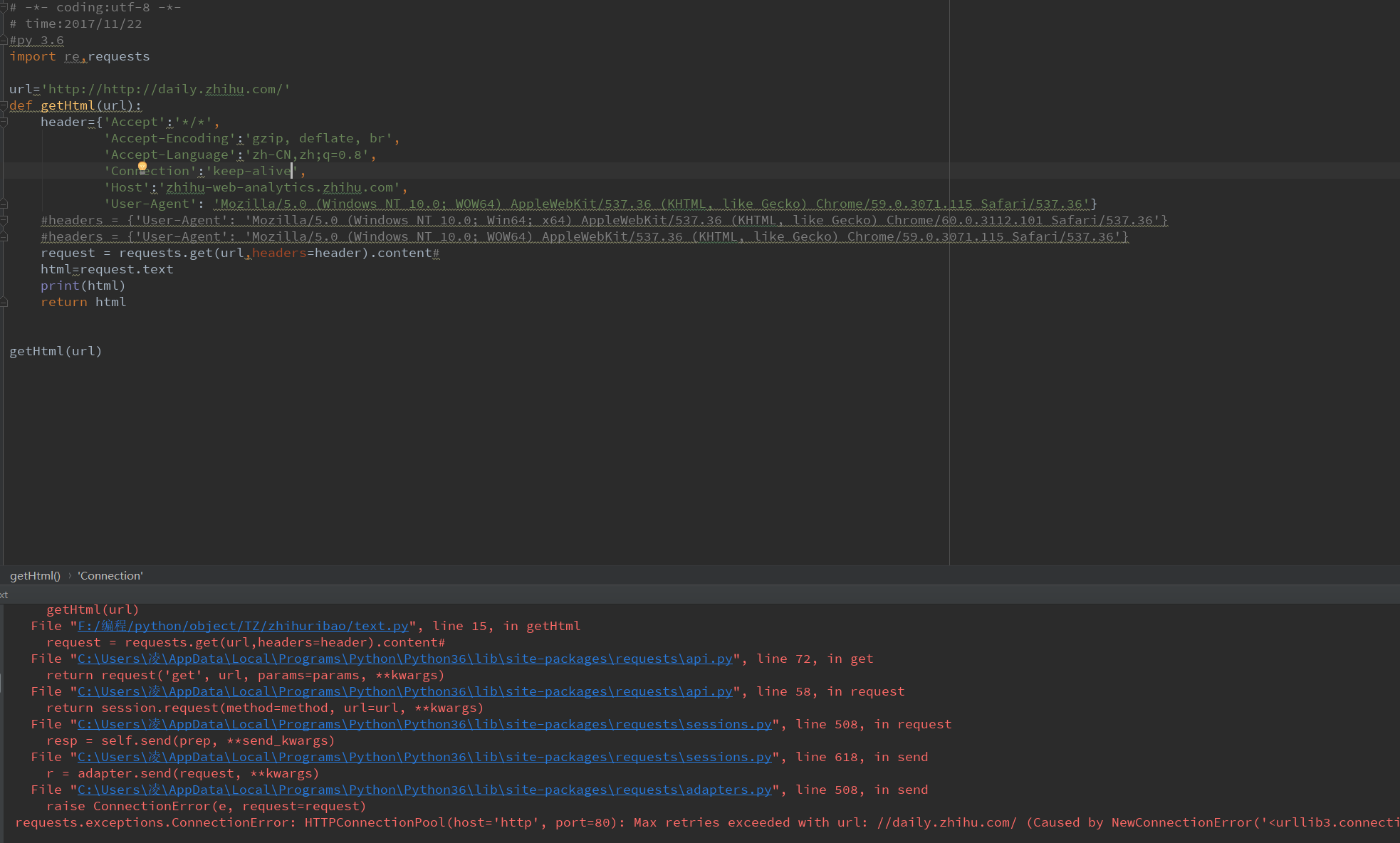Image resolution: width=1400 pixels, height=843 pixels.
Task: Collapse the header dictionary fold marker
Action: (4, 122)
